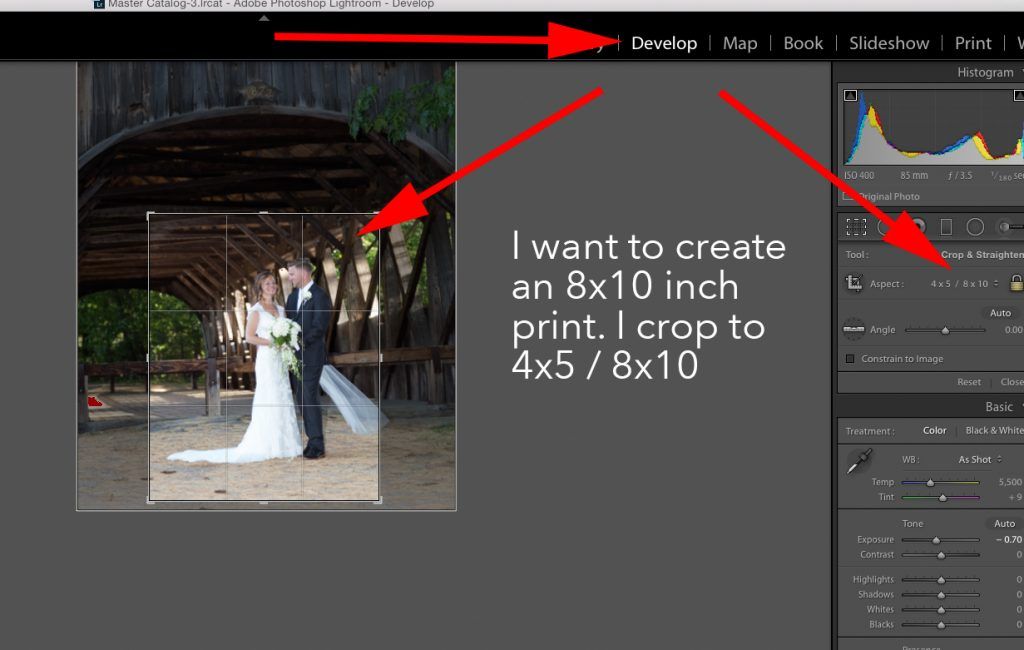Toggle the aspect ratio lock icon
Viewport: 1024px width, 650px height.
1016,283
